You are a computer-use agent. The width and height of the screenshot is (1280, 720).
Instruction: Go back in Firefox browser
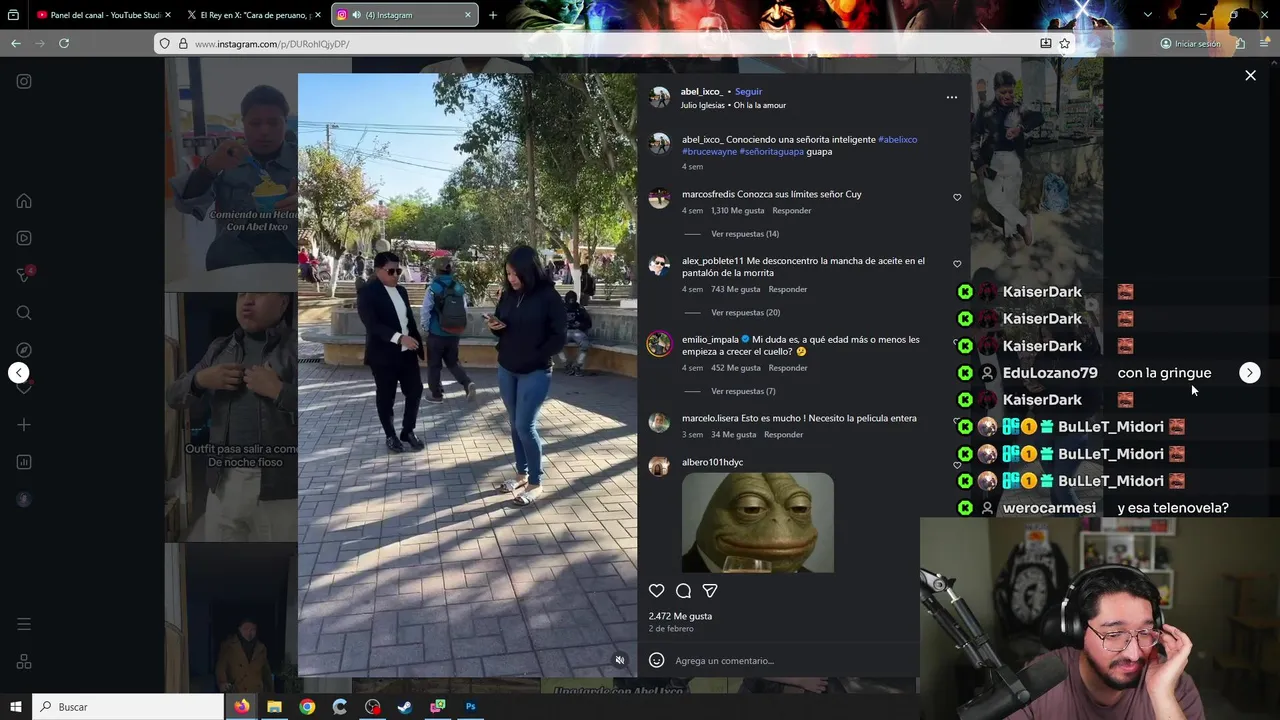pos(16,43)
